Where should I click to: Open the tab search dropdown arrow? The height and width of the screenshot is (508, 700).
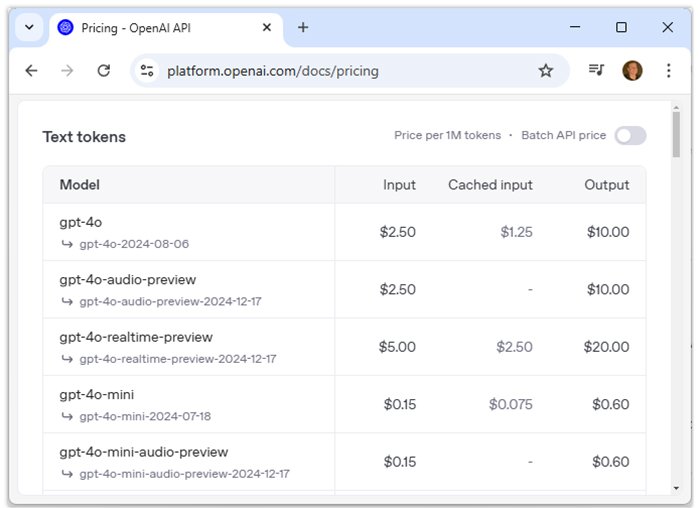(29, 27)
